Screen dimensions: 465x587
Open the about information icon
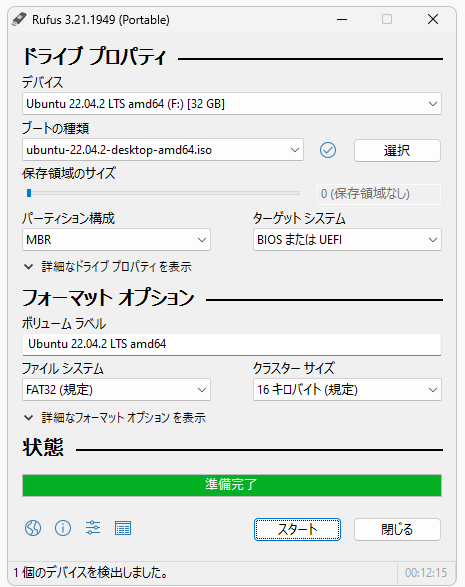click(63, 528)
